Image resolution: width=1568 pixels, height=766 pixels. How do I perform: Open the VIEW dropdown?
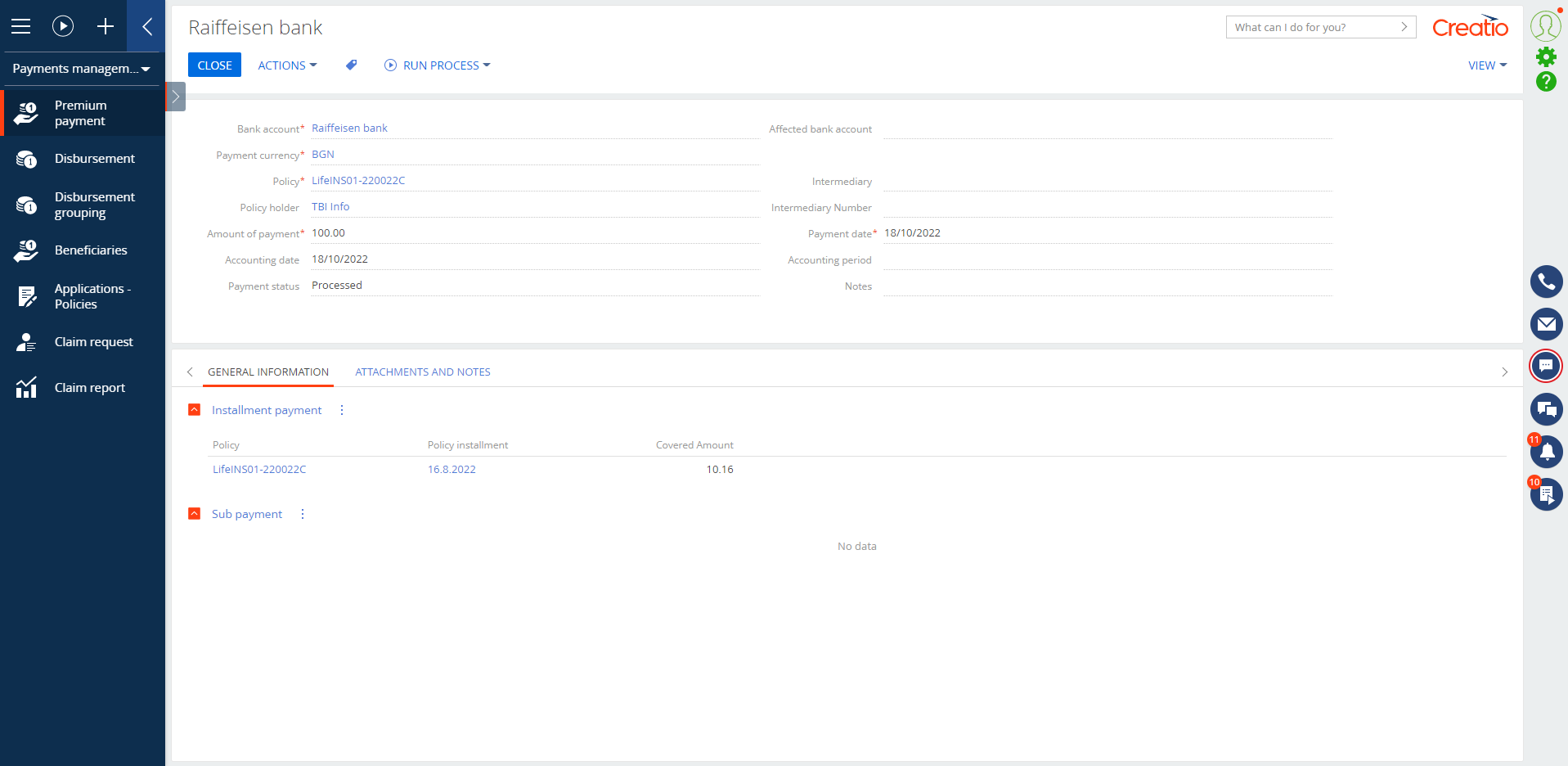[1487, 65]
